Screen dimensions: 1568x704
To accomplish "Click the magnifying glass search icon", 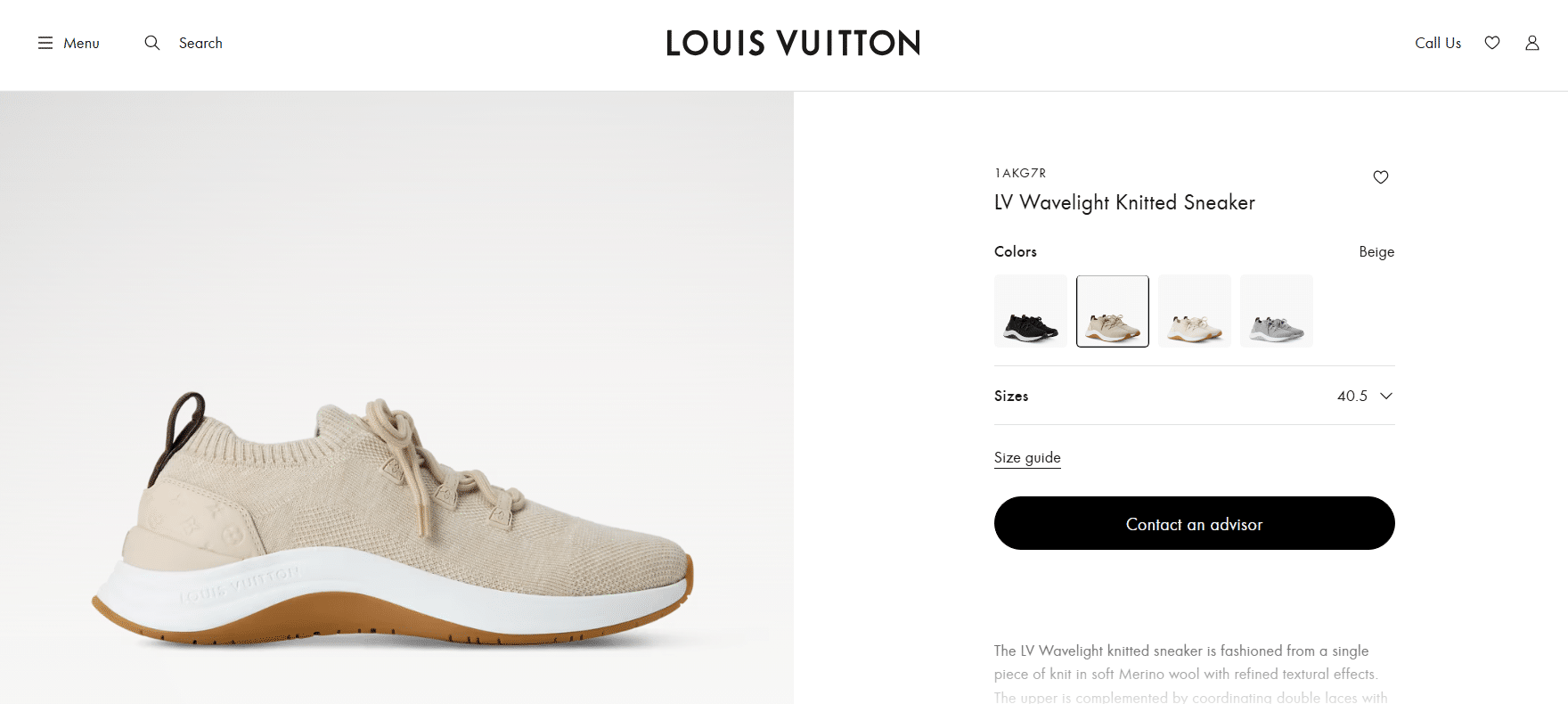I will click(152, 43).
